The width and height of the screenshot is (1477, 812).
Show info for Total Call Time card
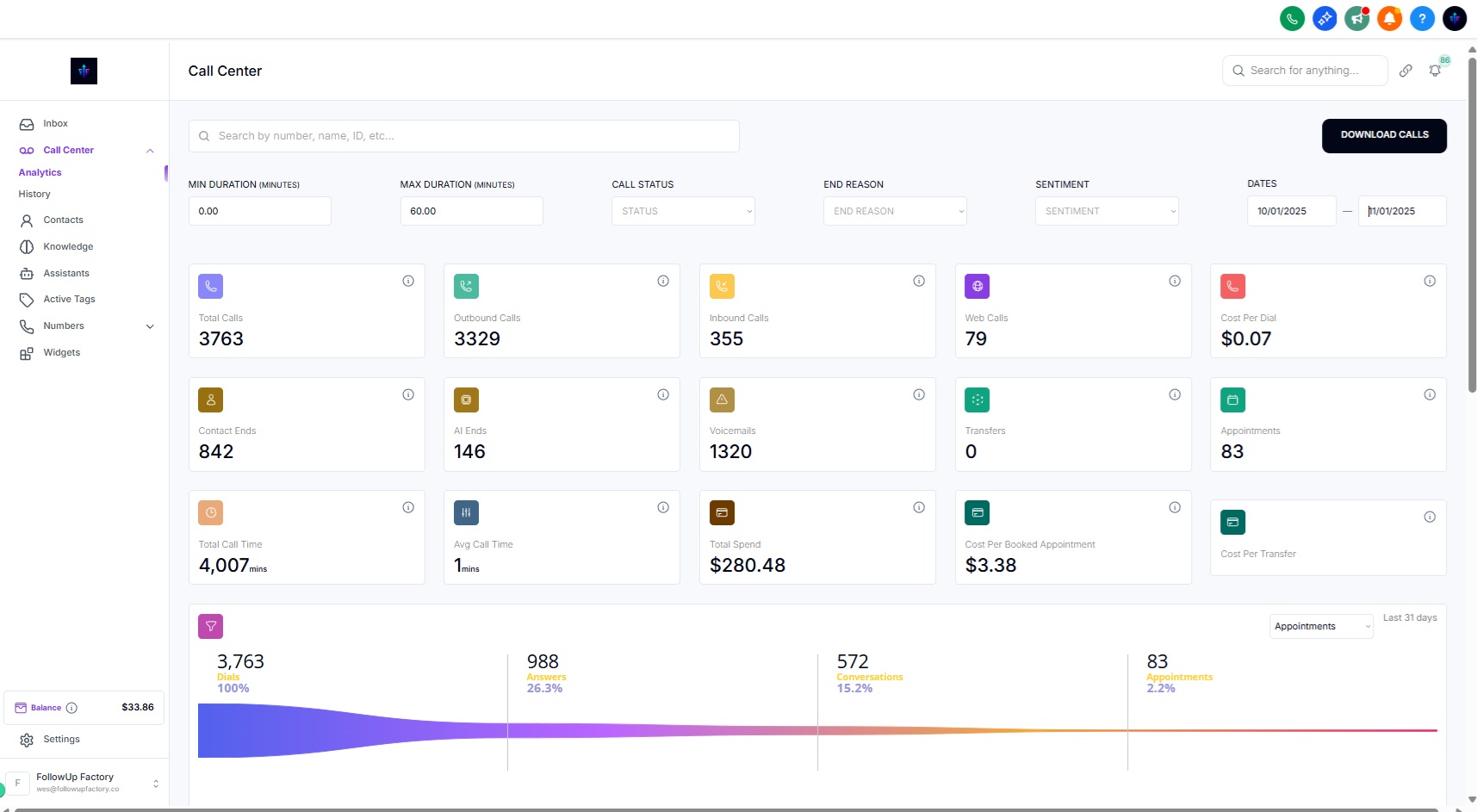pyautogui.click(x=408, y=507)
